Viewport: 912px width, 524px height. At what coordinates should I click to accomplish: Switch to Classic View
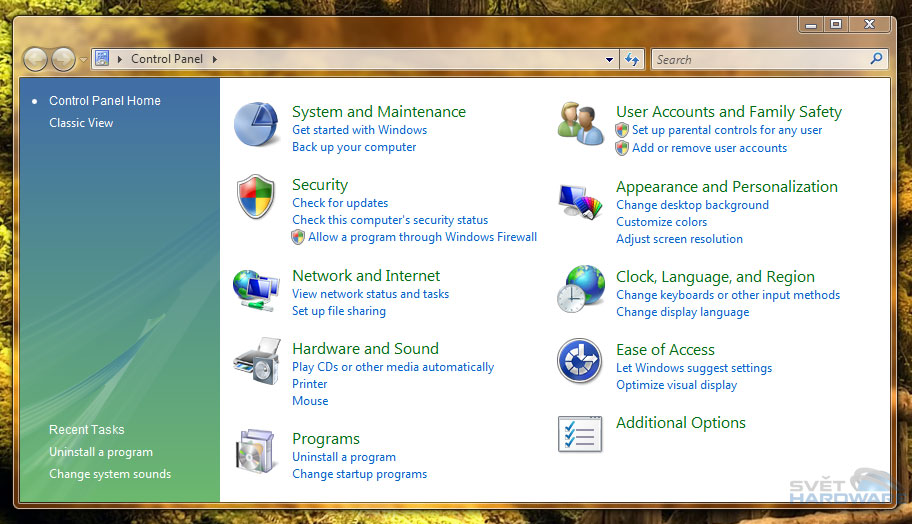(81, 123)
